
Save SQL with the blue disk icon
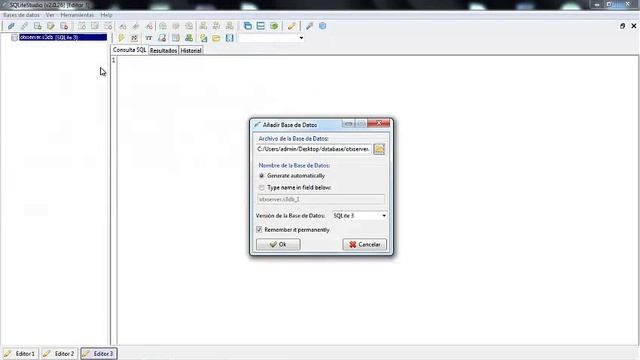(x=230, y=38)
